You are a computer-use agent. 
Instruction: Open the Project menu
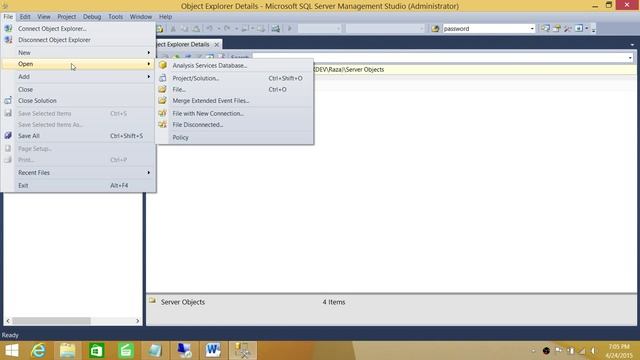[67, 17]
